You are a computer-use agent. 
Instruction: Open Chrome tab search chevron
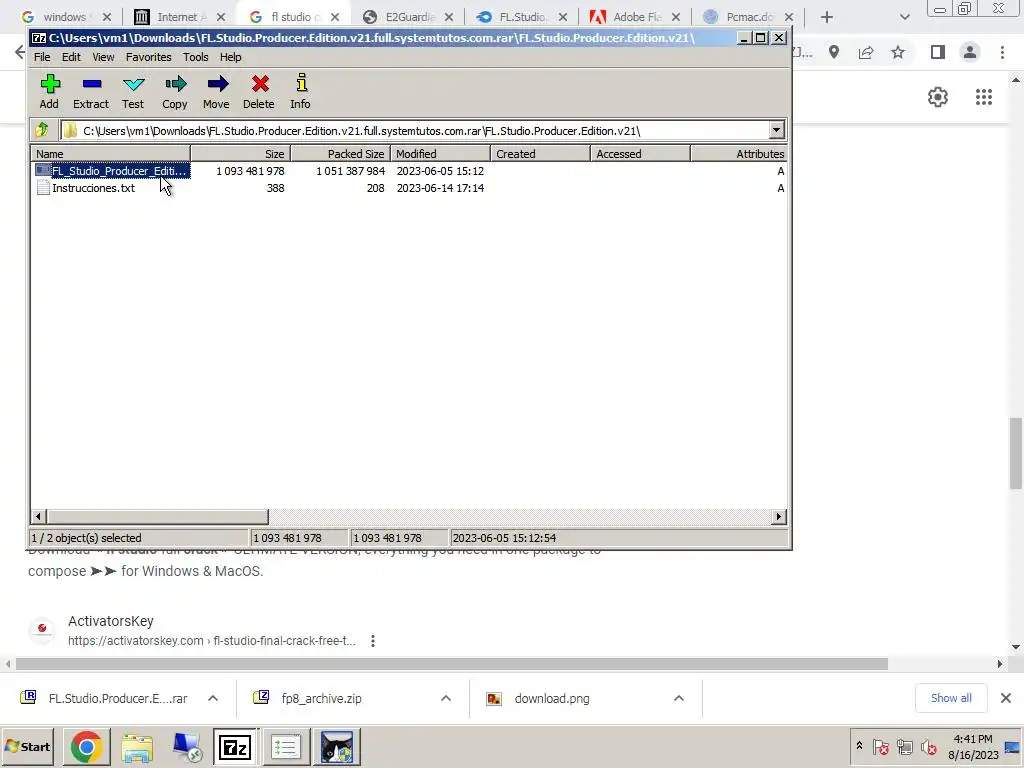pyautogui.click(x=904, y=17)
